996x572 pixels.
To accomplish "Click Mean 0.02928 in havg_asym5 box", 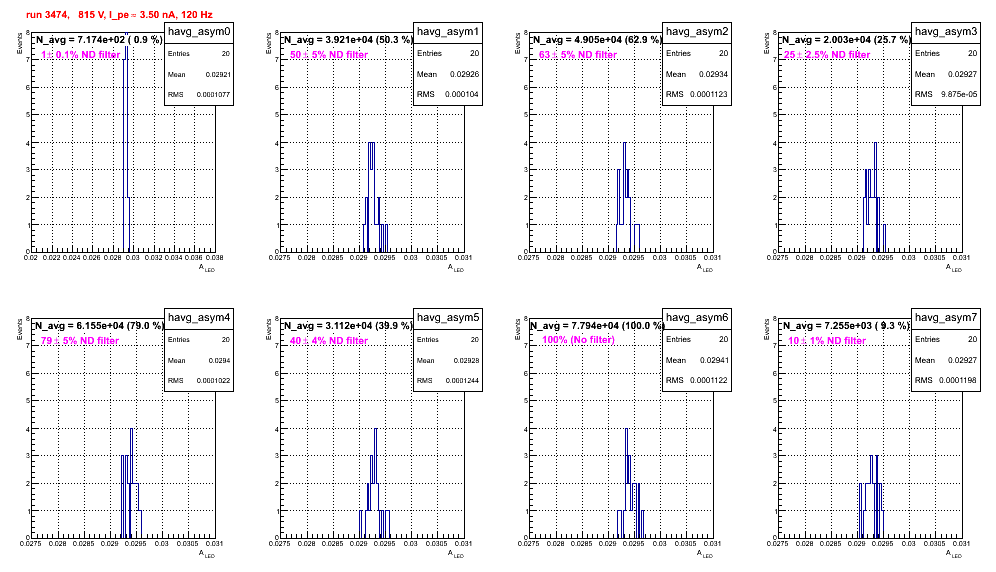I will coord(448,360).
